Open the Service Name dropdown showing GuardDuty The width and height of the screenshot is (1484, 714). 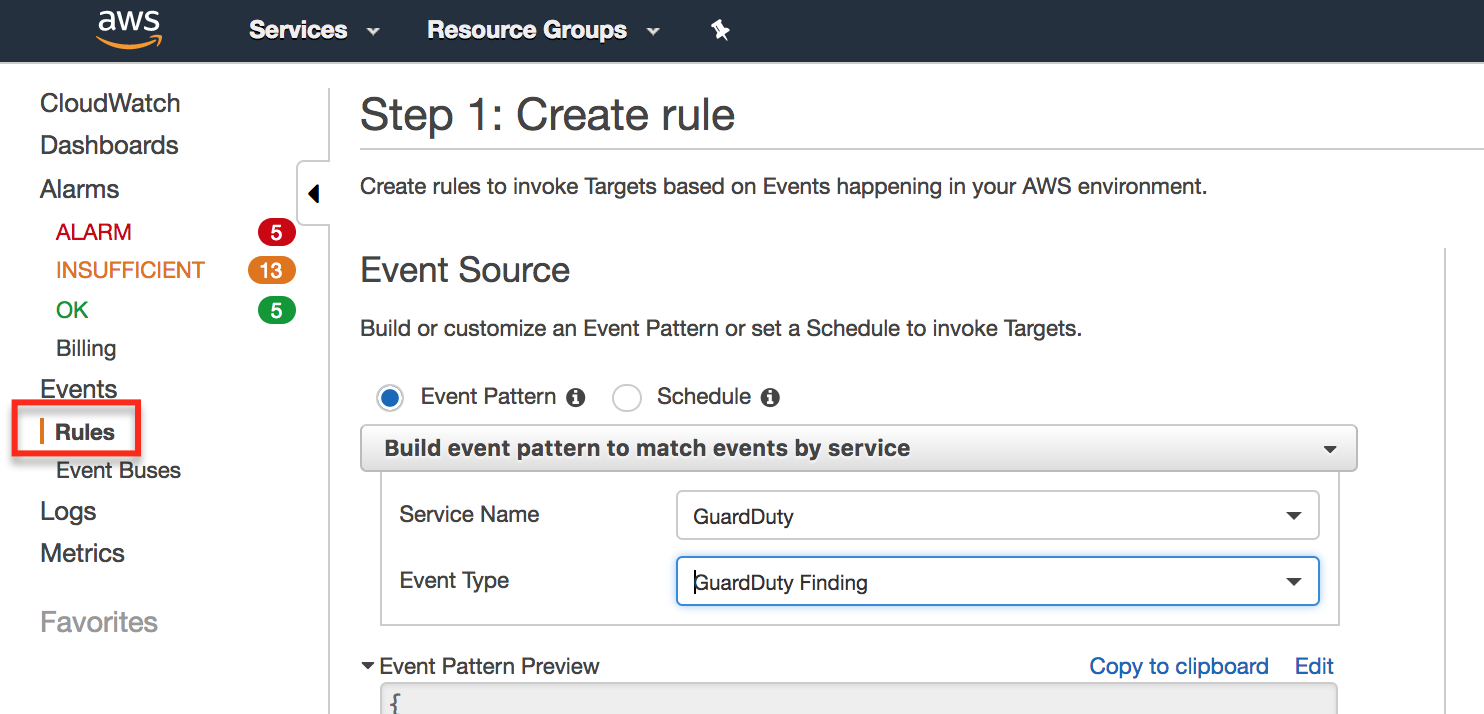[x=997, y=516]
